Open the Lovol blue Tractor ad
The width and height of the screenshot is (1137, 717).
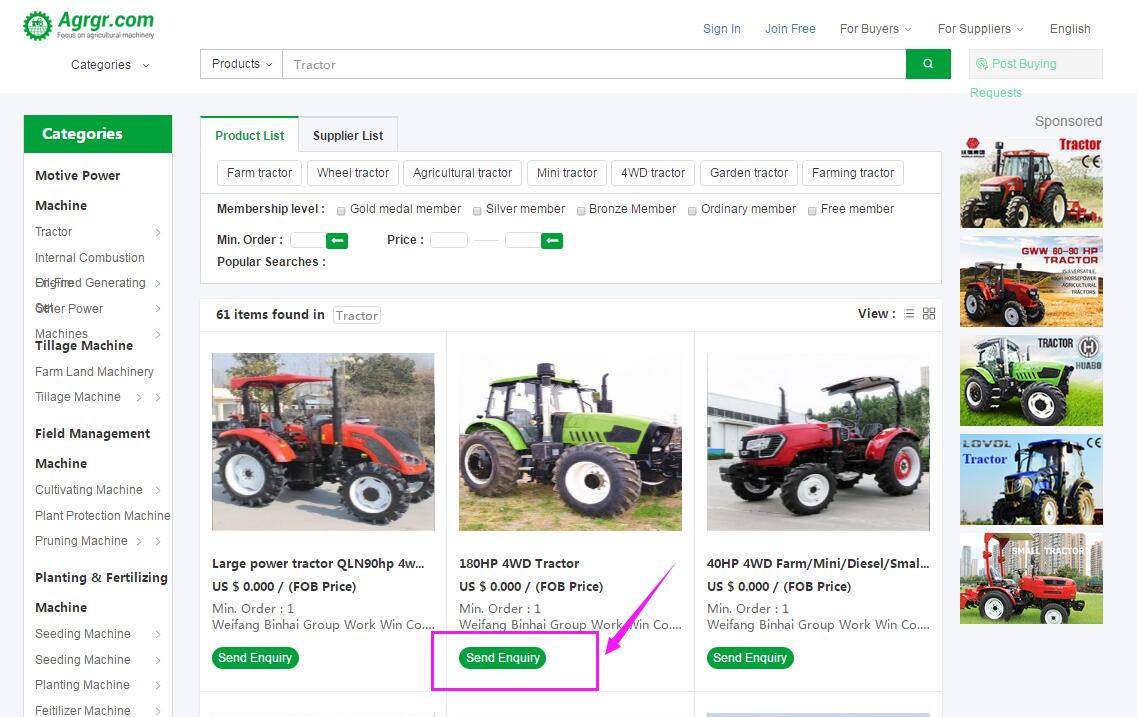tap(1031, 479)
